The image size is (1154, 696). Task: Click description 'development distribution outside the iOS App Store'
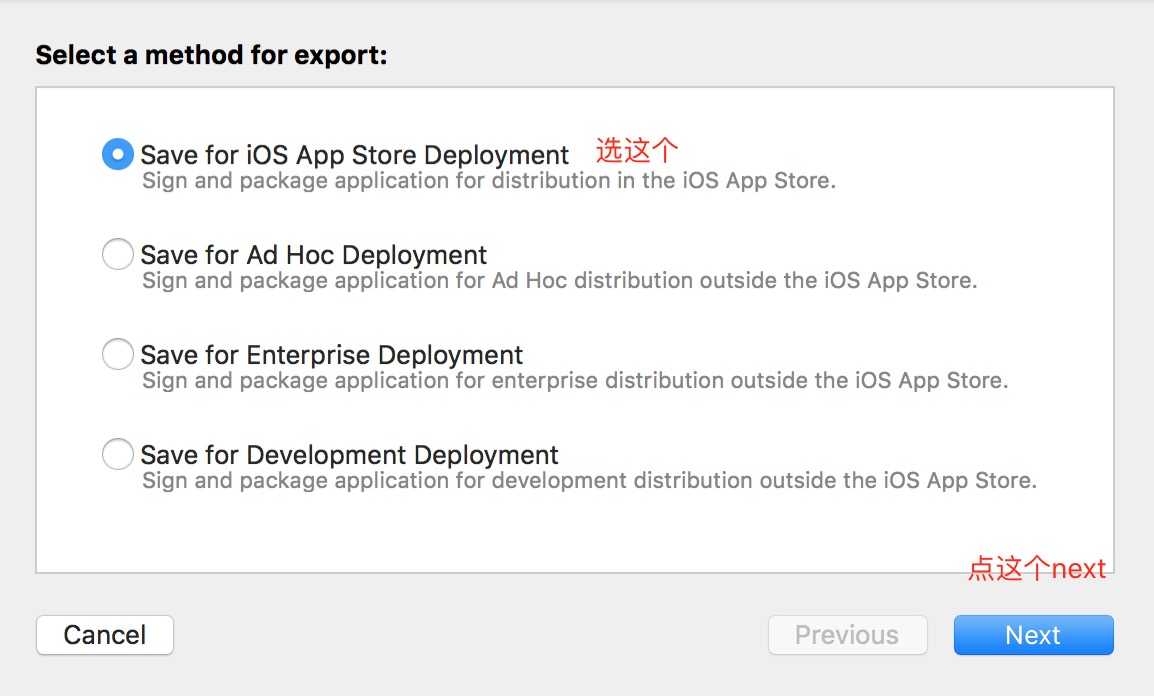(764, 481)
